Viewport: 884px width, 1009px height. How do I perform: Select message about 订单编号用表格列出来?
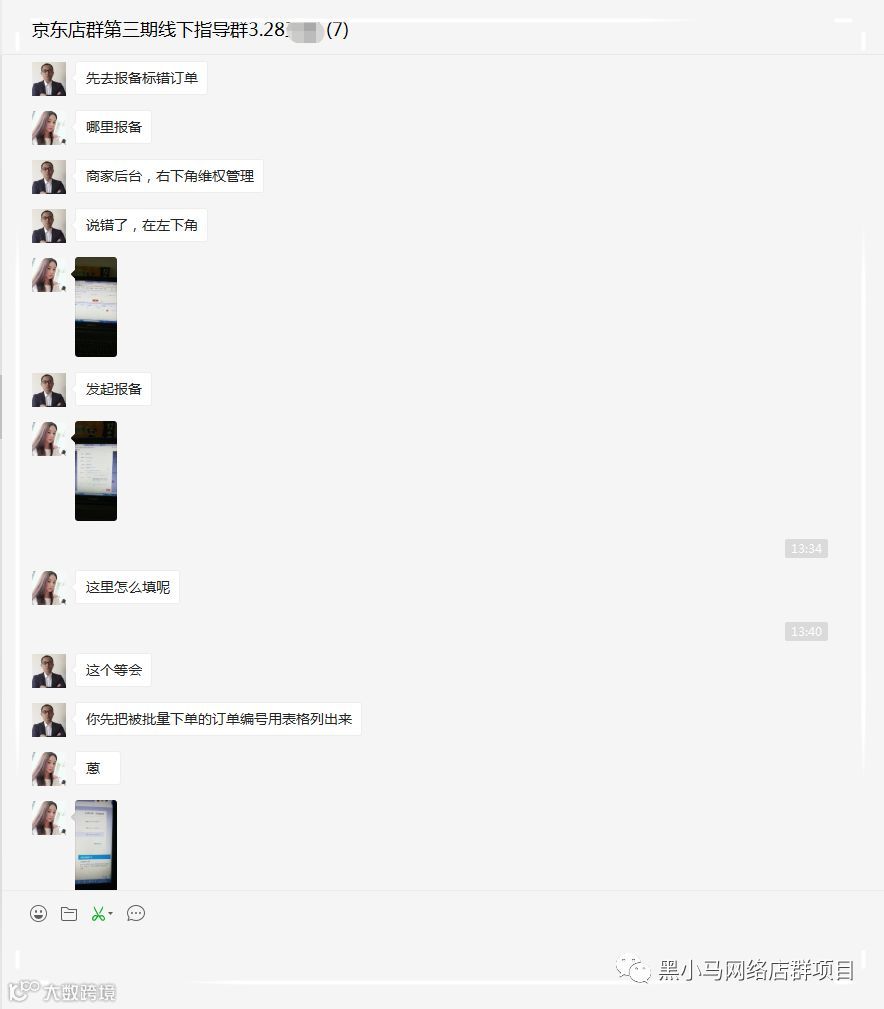218,719
